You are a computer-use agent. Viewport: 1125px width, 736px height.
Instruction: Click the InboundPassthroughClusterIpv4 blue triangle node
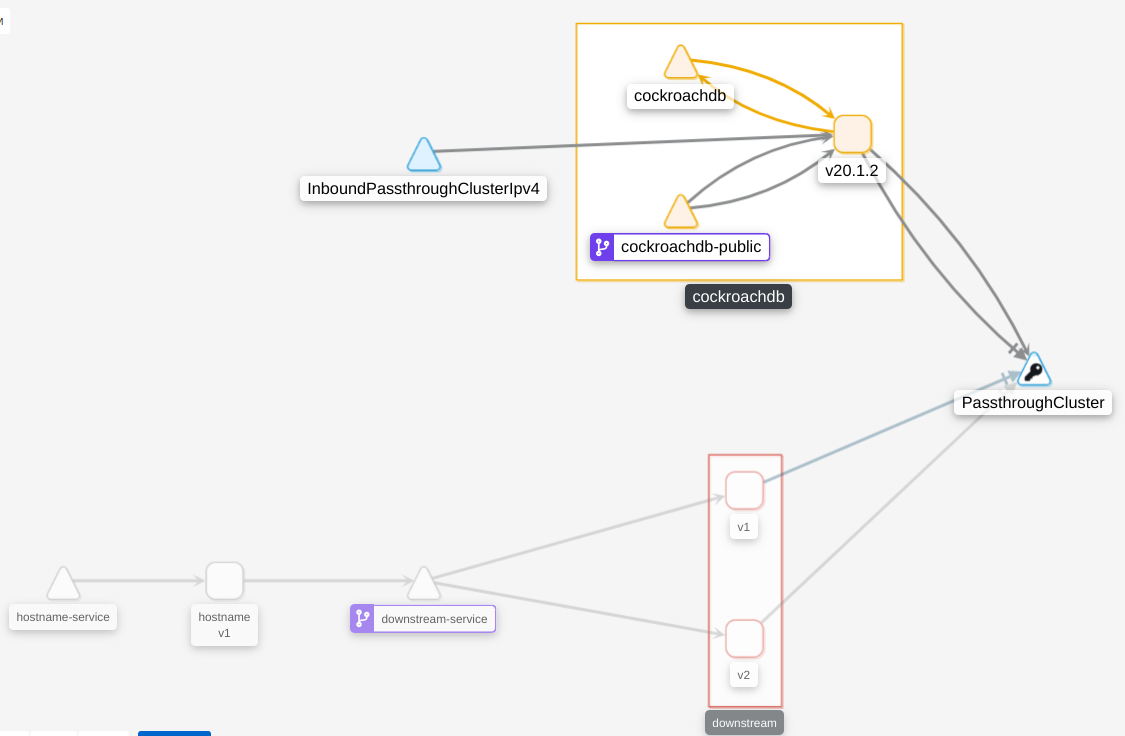pos(423,155)
